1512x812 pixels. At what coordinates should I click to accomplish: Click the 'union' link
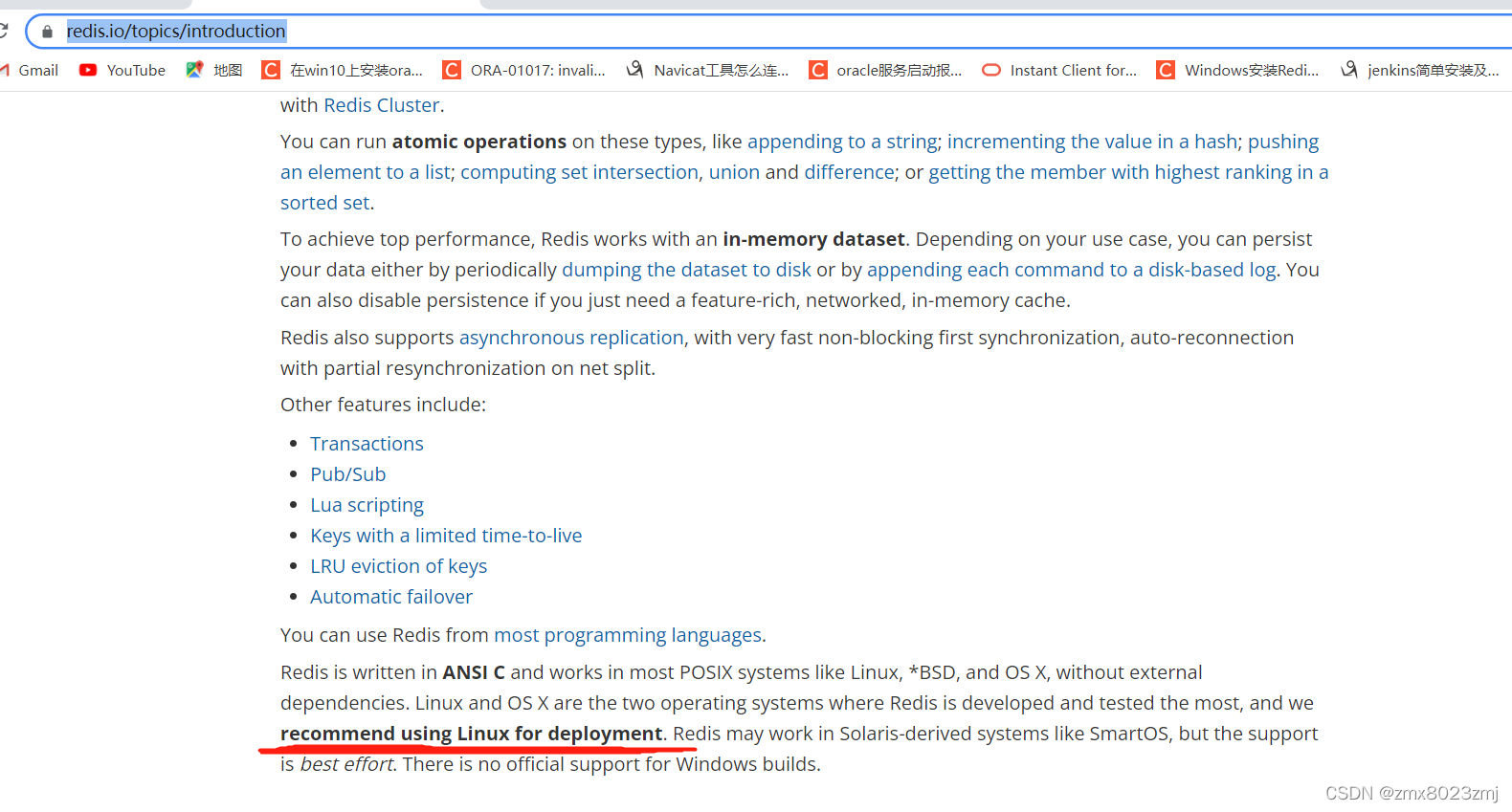point(734,172)
